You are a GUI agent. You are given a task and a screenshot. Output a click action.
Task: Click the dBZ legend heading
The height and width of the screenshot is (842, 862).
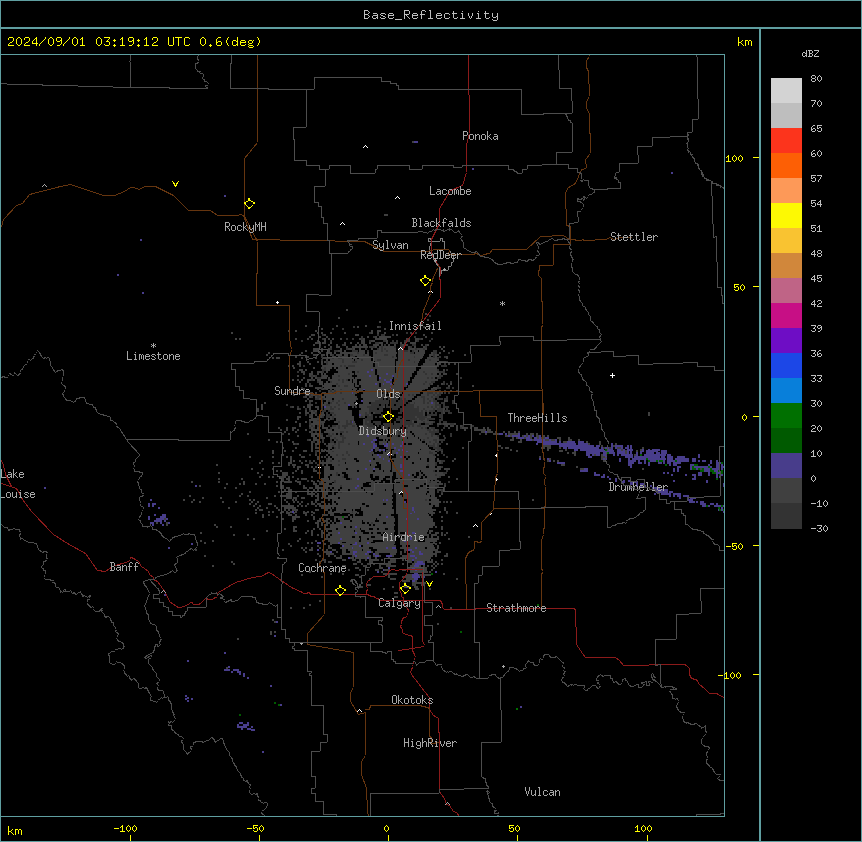[x=810, y=53]
